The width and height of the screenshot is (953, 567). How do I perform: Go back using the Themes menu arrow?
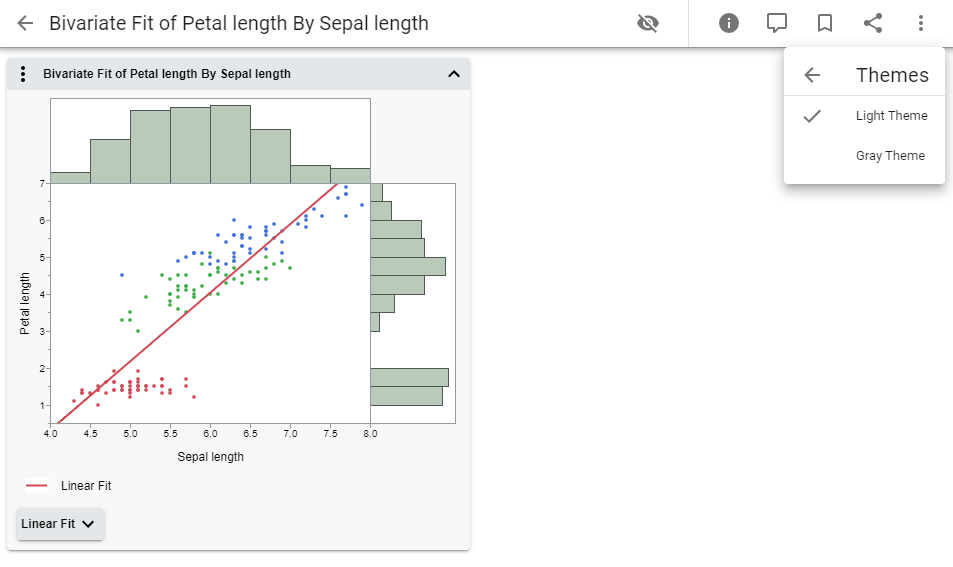pyautogui.click(x=812, y=75)
